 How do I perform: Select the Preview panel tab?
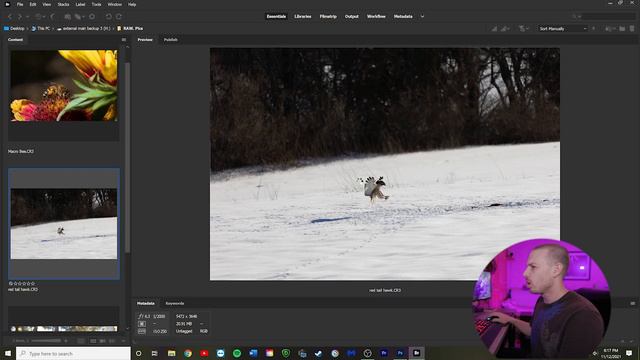tap(145, 40)
